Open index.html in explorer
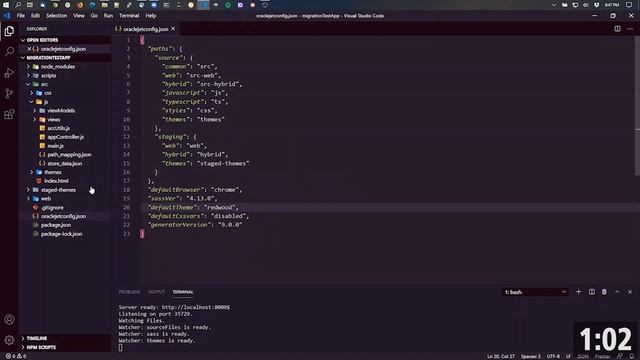Screen dimensions: 640x360 coord(56,181)
